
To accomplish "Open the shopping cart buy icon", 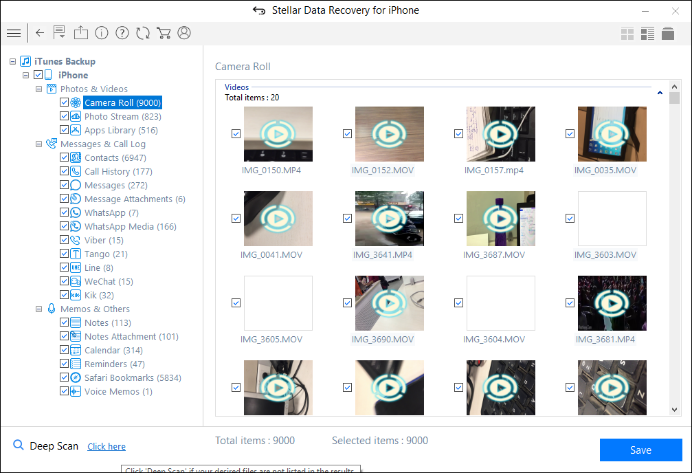I will (164, 33).
